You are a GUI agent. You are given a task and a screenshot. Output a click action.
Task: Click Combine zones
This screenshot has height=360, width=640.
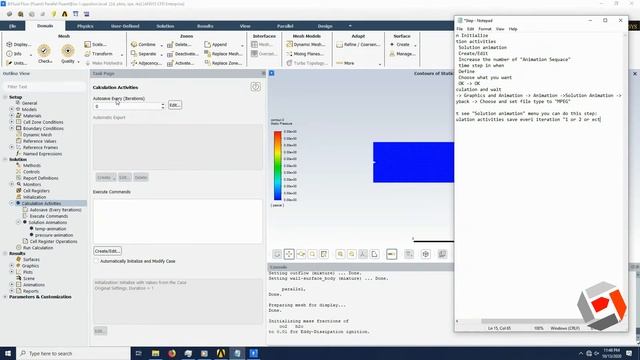coord(143,44)
